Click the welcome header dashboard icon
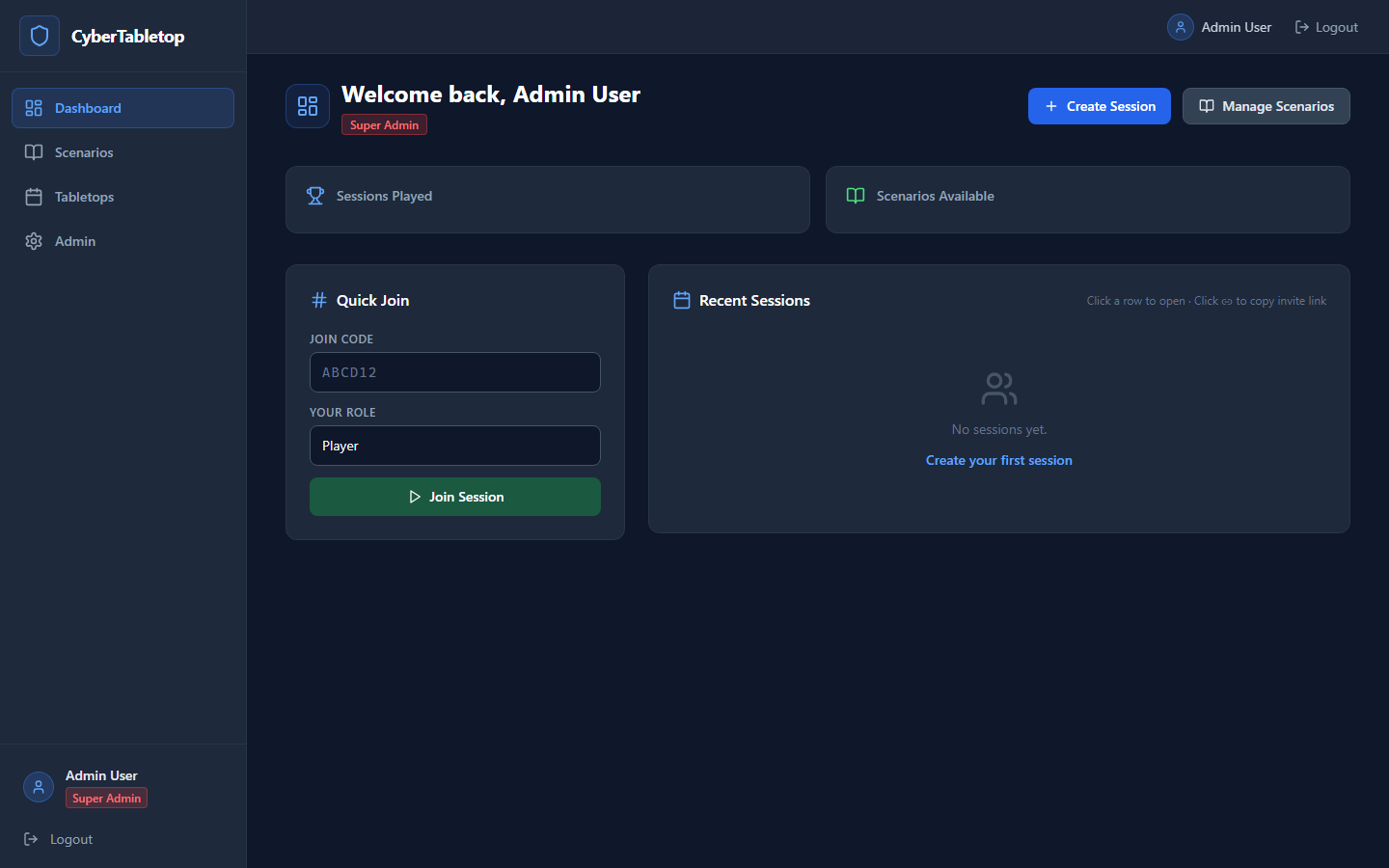 (308, 106)
